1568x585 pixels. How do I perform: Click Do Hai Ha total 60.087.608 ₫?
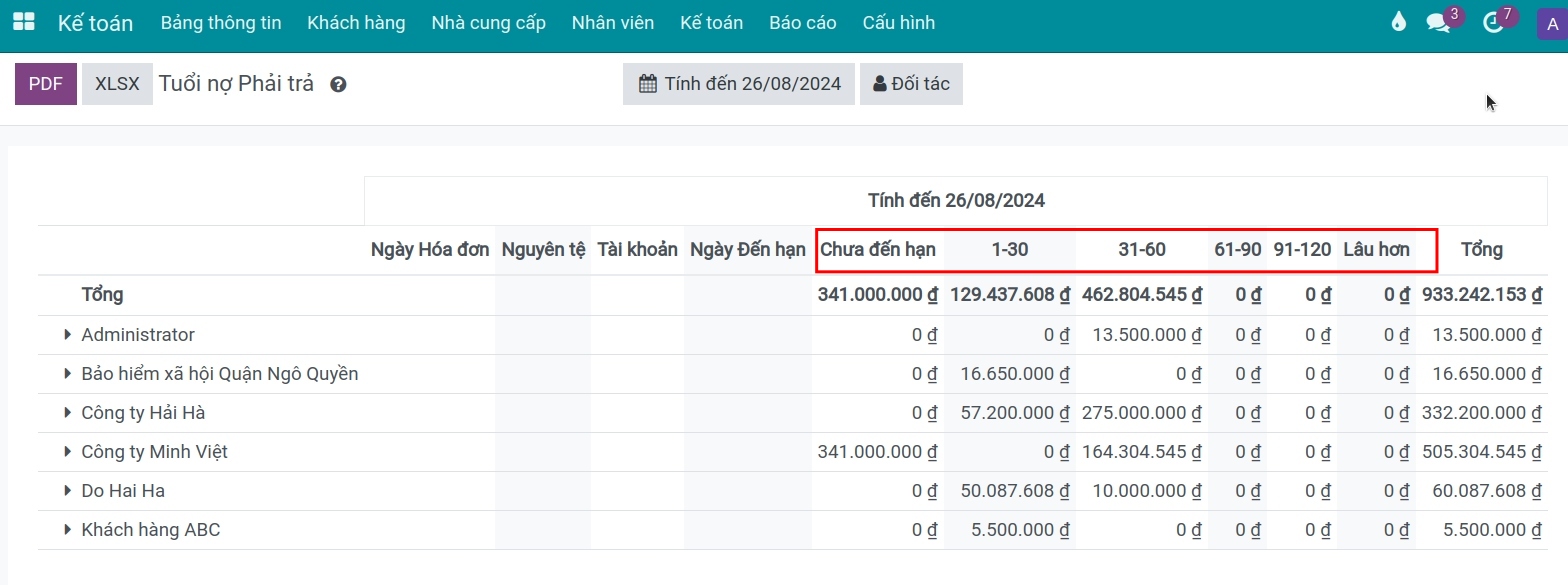coord(1487,490)
